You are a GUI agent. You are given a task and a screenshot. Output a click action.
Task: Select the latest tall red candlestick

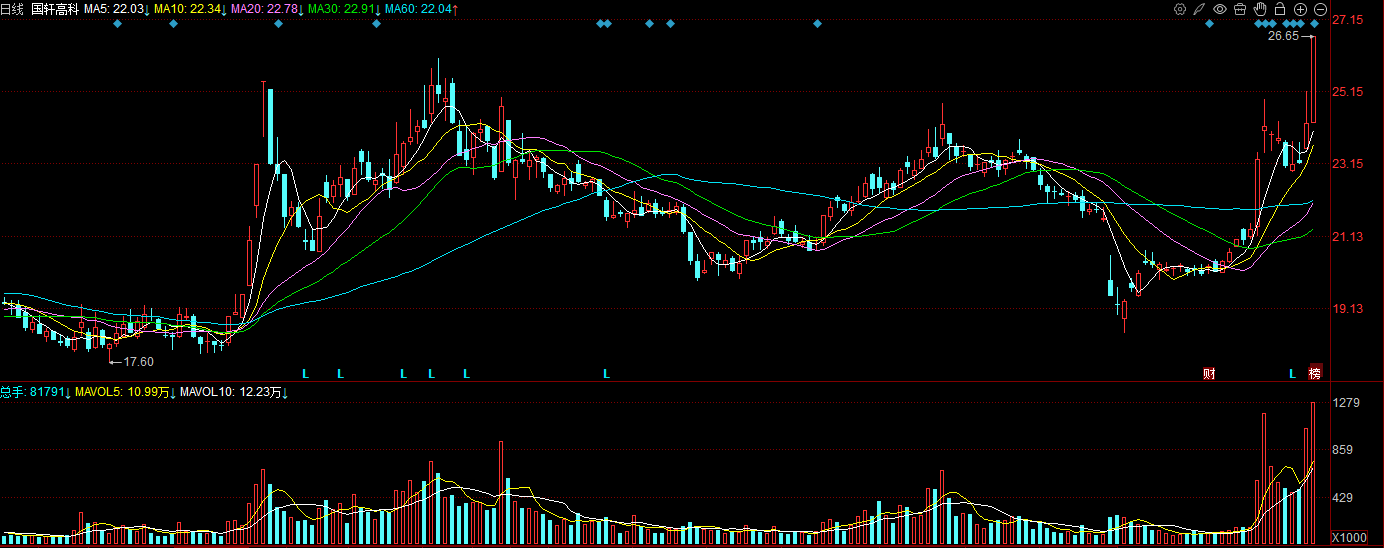coord(1314,80)
